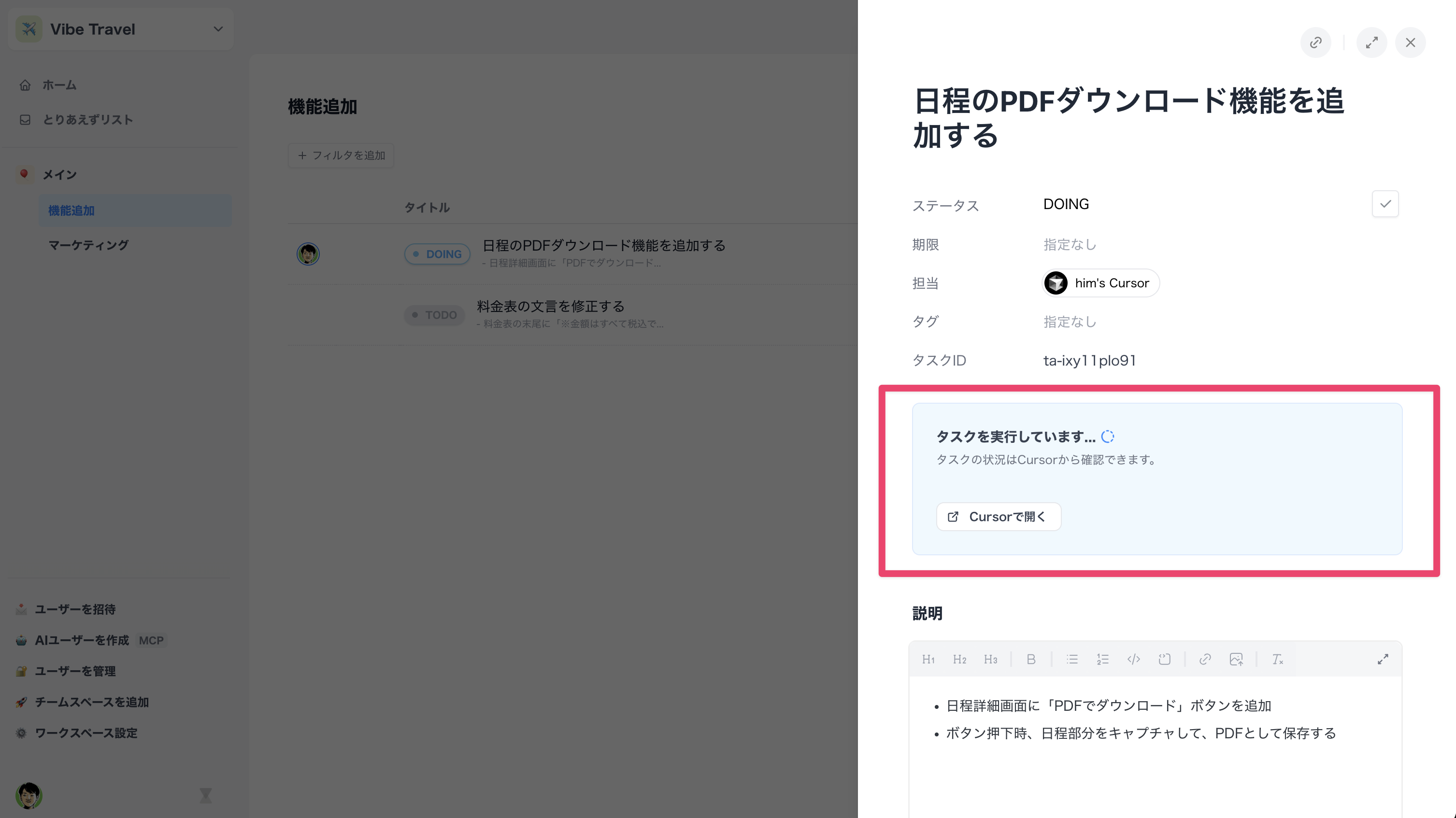Screen dimensions: 1456x818
Task: Copy task link with chain icon
Action: point(1315,43)
